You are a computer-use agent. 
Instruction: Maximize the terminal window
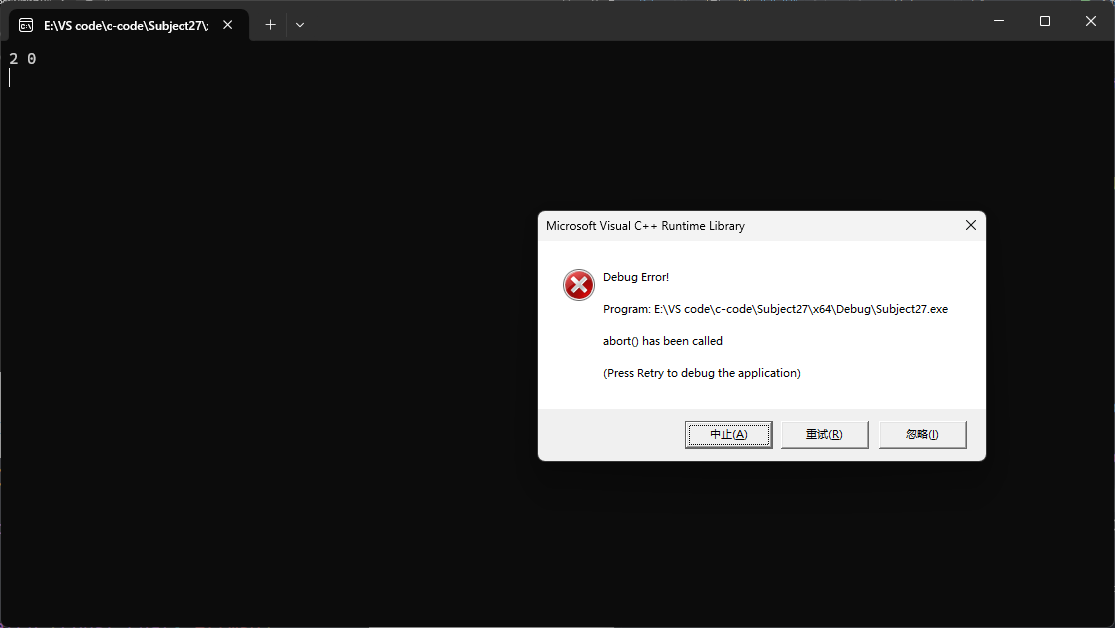(1045, 21)
